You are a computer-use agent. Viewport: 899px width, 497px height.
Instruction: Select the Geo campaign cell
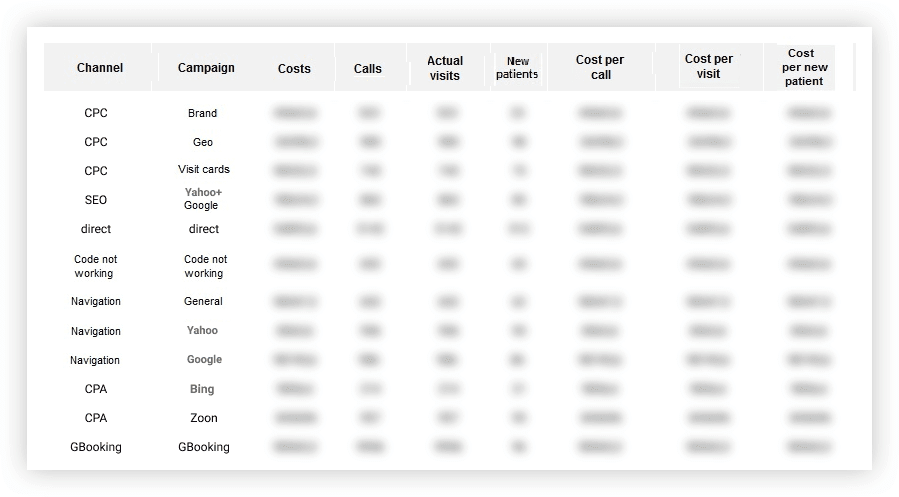click(202, 142)
